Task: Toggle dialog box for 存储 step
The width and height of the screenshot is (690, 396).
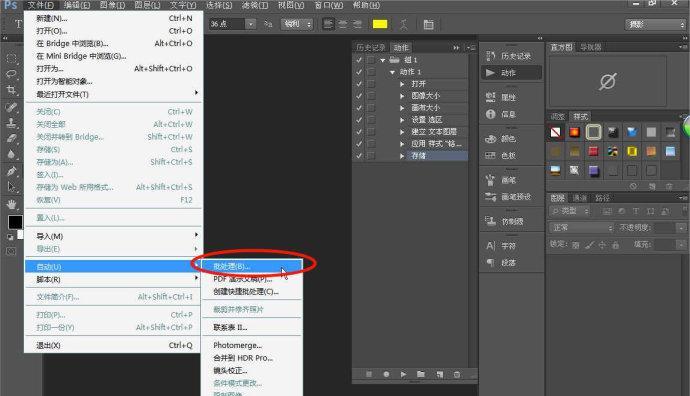Action: tap(371, 155)
